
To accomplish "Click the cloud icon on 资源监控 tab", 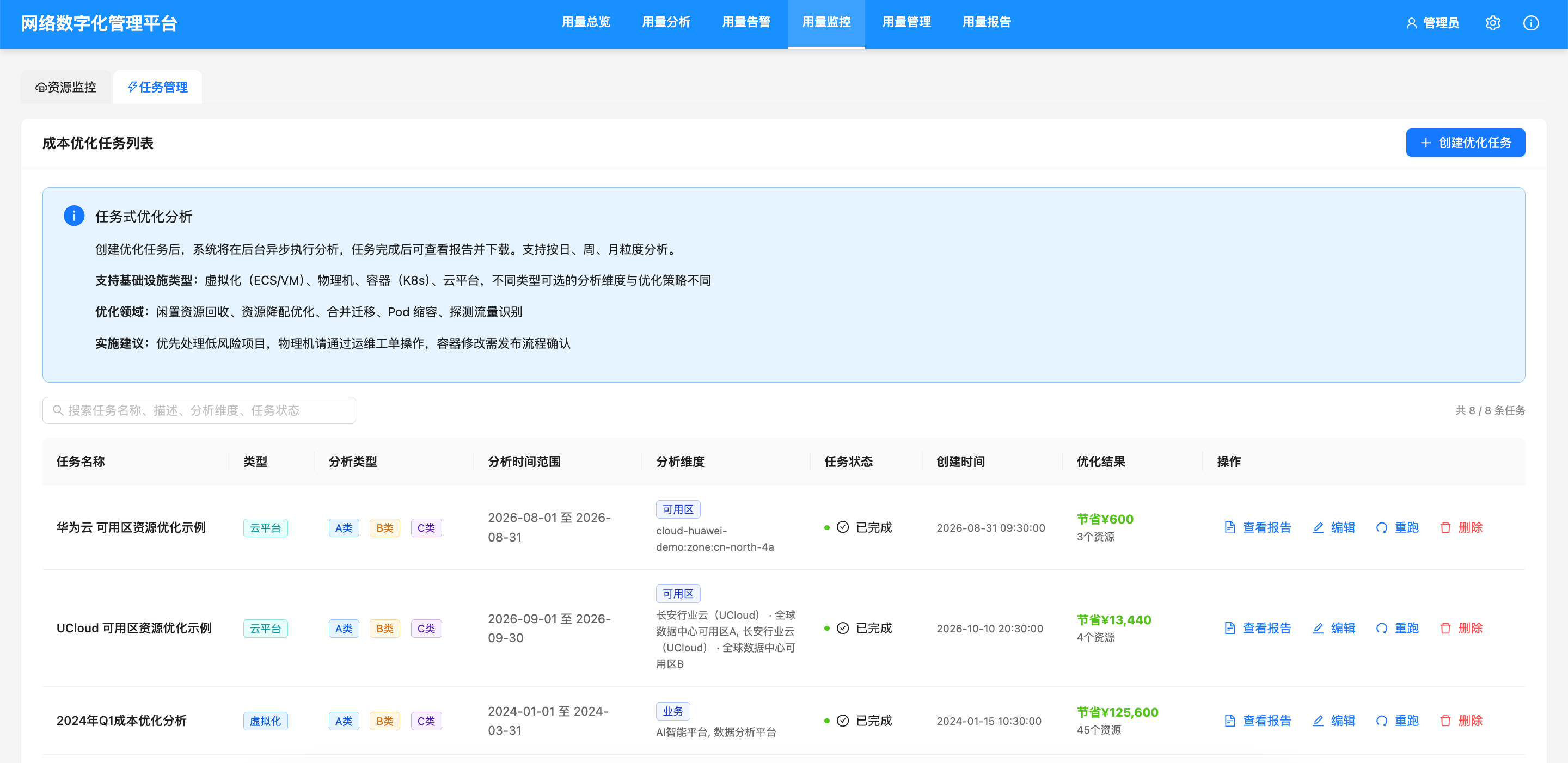I will tap(41, 87).
